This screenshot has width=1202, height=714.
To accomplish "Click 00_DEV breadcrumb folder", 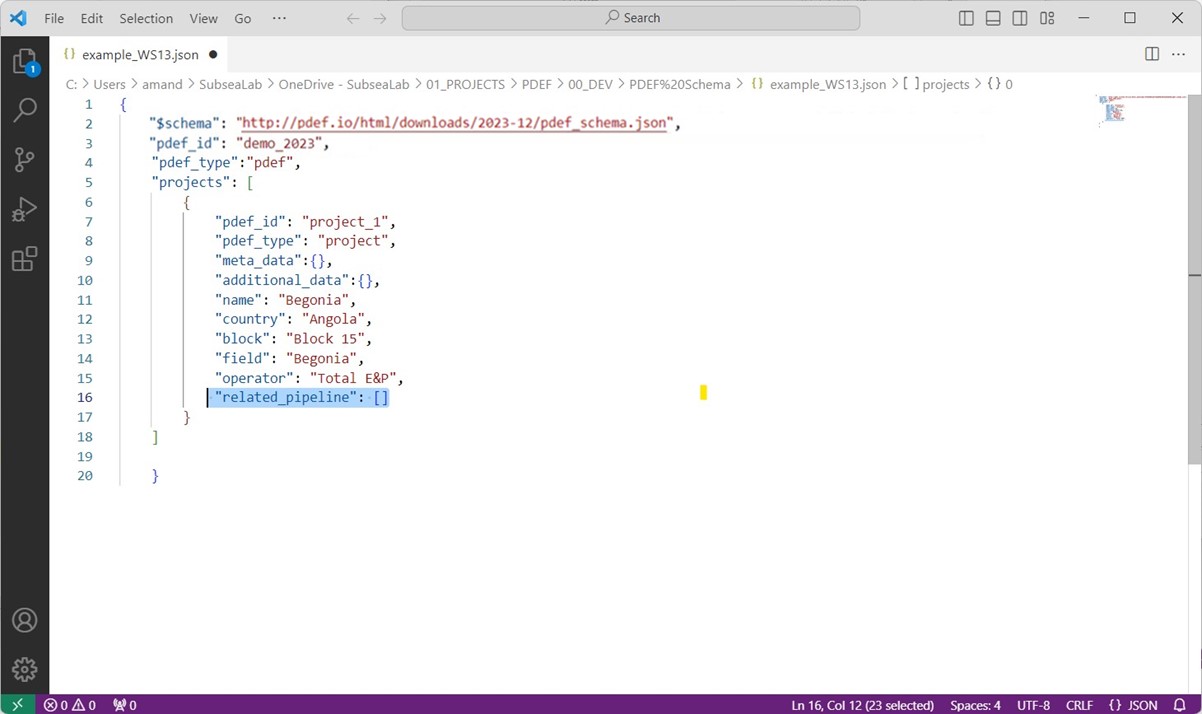I will [590, 84].
